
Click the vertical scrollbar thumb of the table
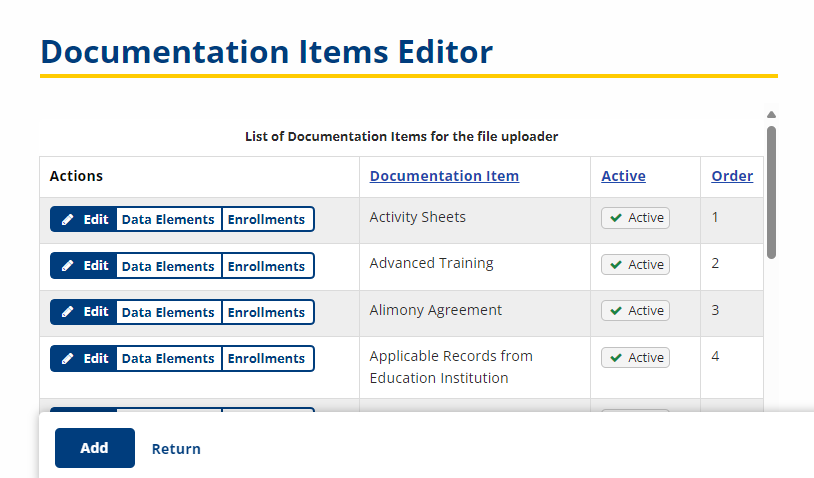coord(771,193)
